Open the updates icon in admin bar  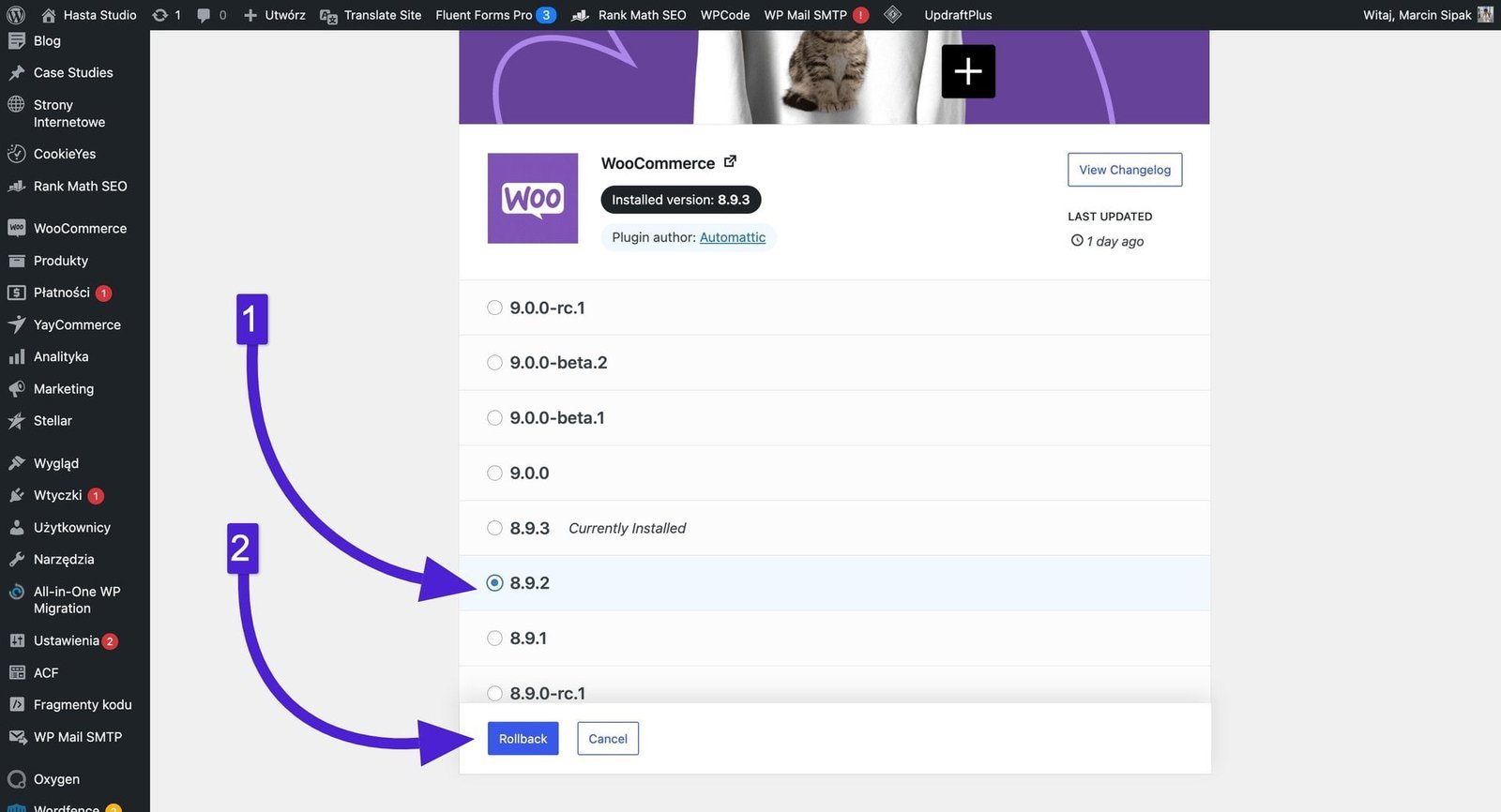pos(160,15)
